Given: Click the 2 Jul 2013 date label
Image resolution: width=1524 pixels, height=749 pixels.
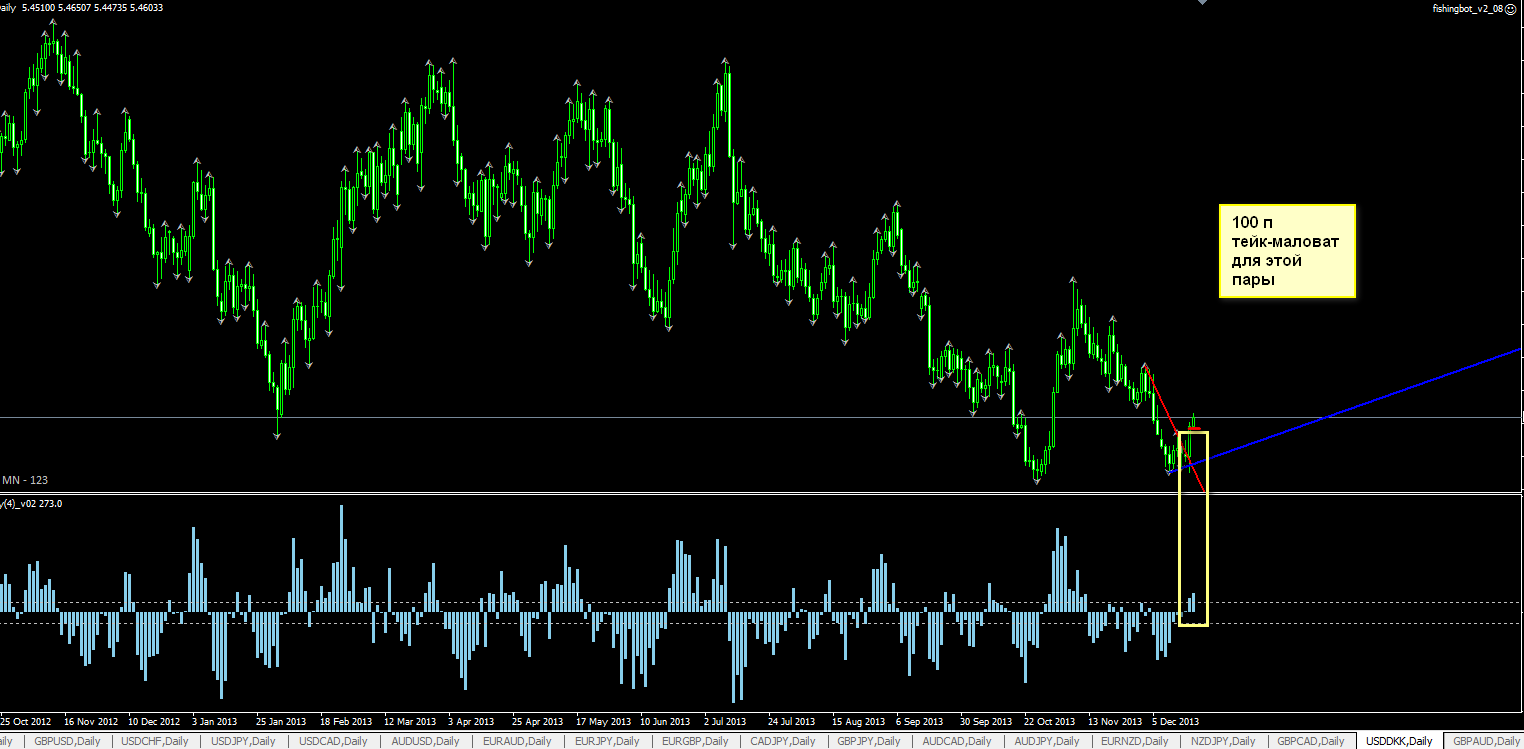Looking at the screenshot, I should (725, 721).
